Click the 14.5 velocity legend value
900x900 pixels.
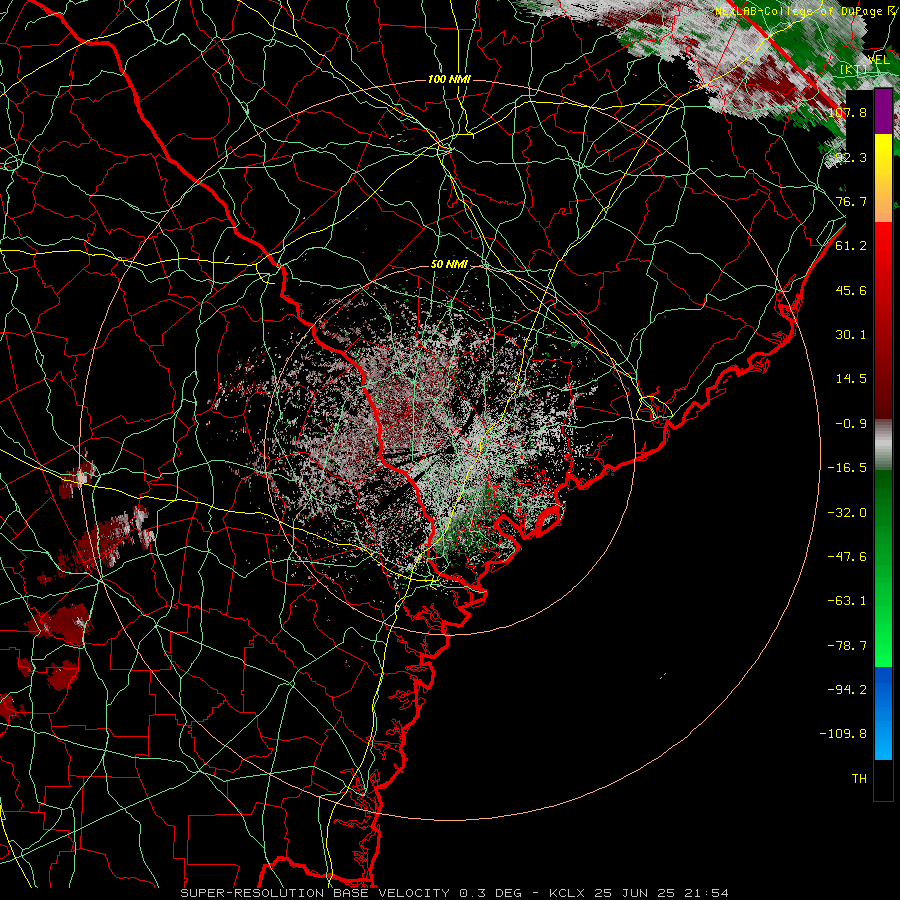pos(851,379)
